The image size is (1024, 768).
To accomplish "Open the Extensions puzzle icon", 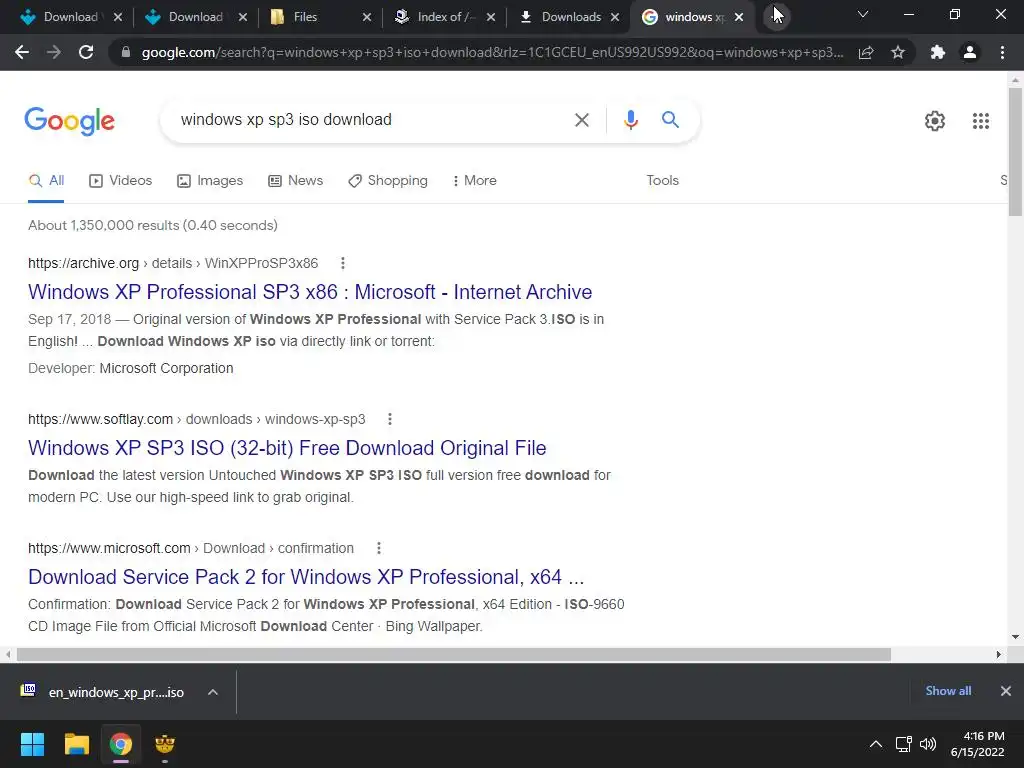I will 938,52.
